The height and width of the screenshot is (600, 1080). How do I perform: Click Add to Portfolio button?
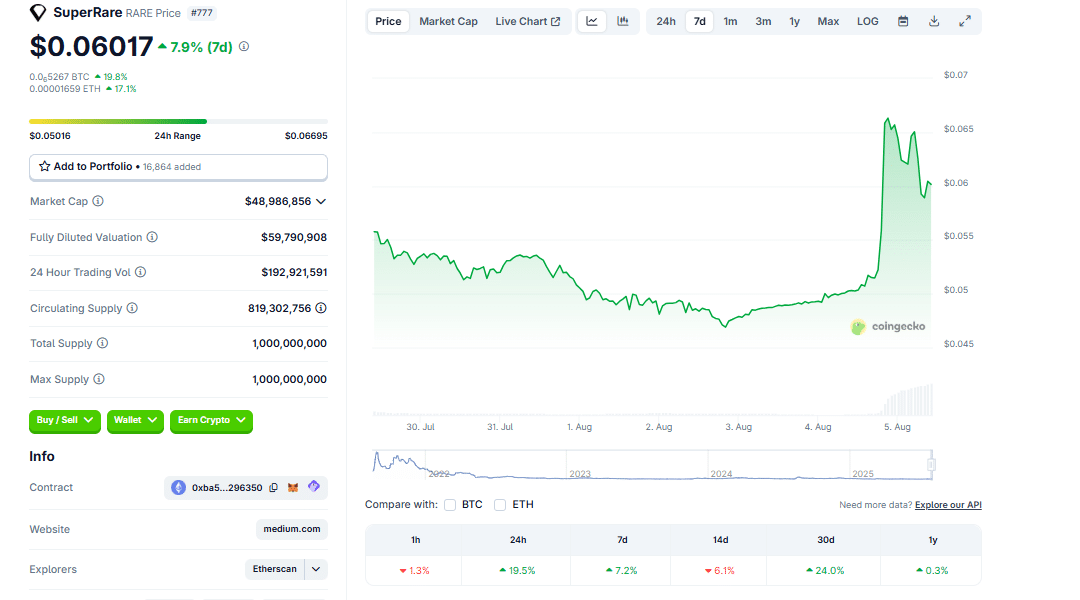click(x=178, y=167)
